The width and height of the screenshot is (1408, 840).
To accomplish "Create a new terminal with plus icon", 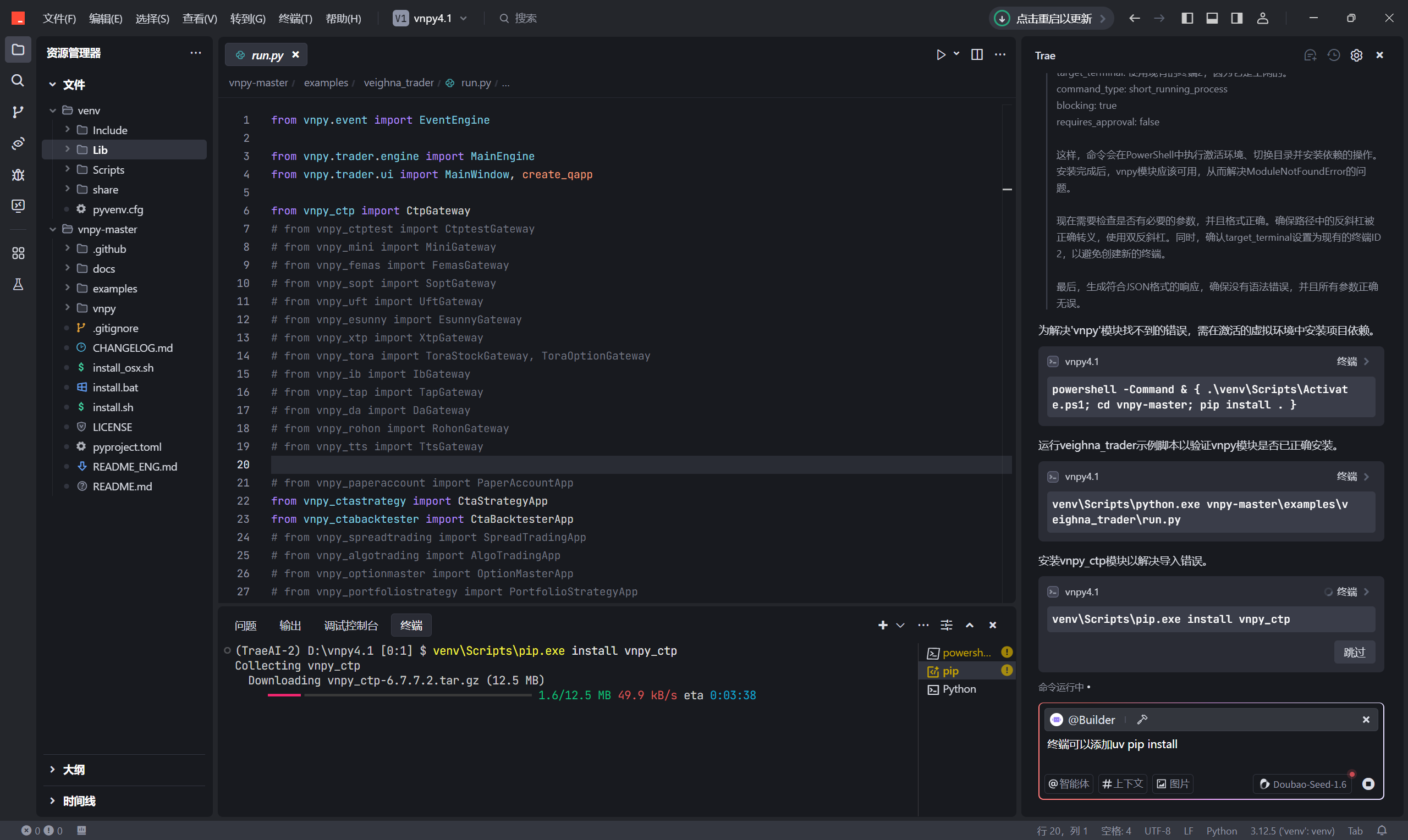I will coord(883,625).
